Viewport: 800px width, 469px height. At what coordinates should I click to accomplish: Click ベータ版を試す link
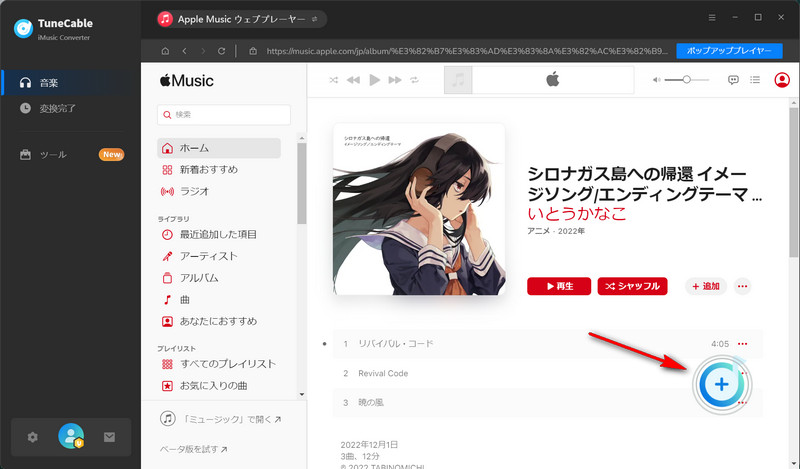(193, 449)
